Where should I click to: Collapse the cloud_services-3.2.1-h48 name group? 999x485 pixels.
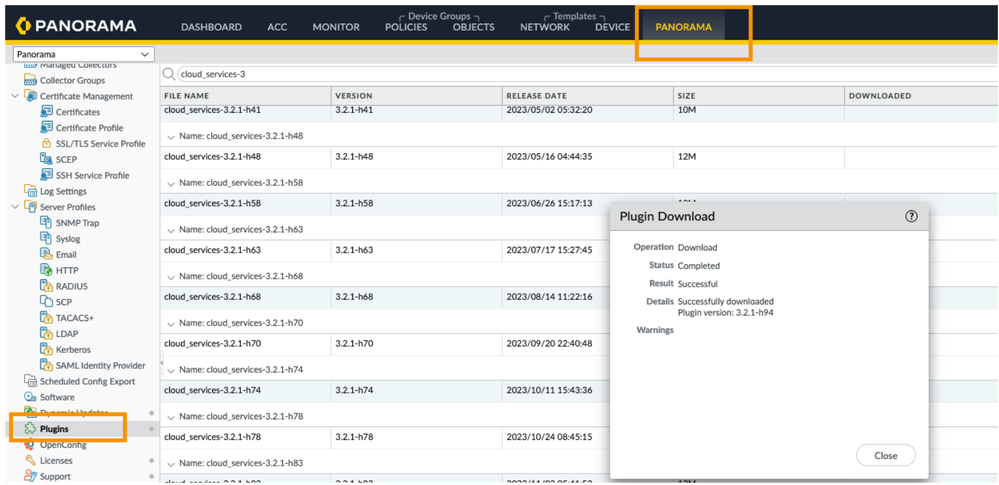[171, 137]
